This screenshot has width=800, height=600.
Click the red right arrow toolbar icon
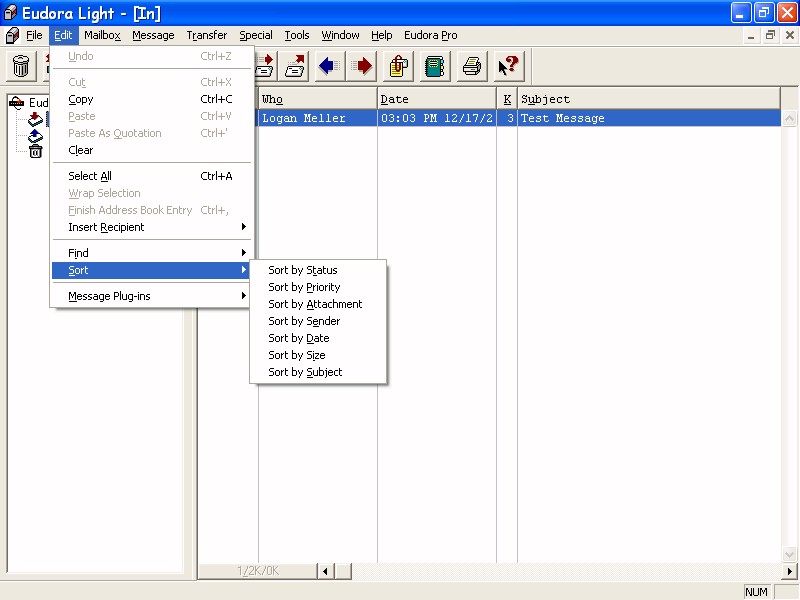pyautogui.click(x=362, y=66)
